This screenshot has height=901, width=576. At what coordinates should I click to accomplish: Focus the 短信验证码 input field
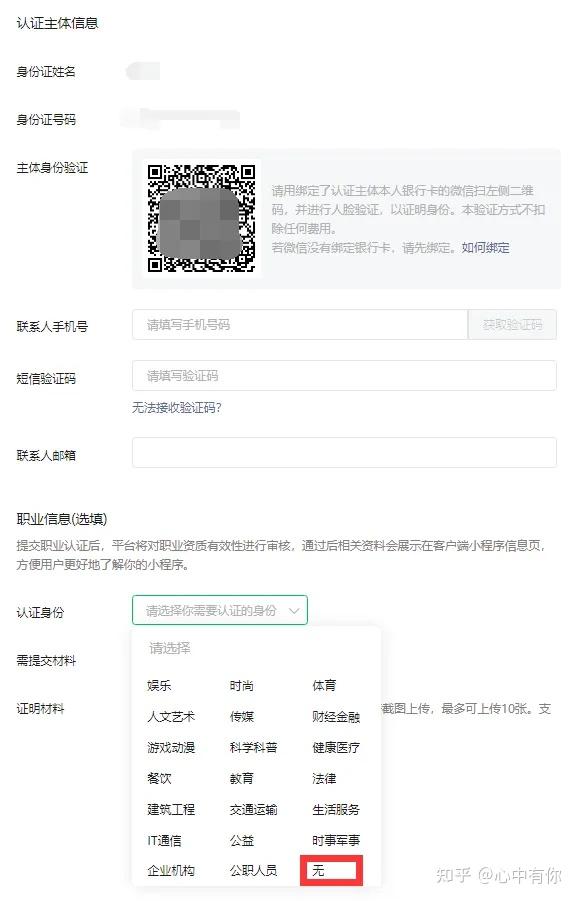click(x=344, y=376)
